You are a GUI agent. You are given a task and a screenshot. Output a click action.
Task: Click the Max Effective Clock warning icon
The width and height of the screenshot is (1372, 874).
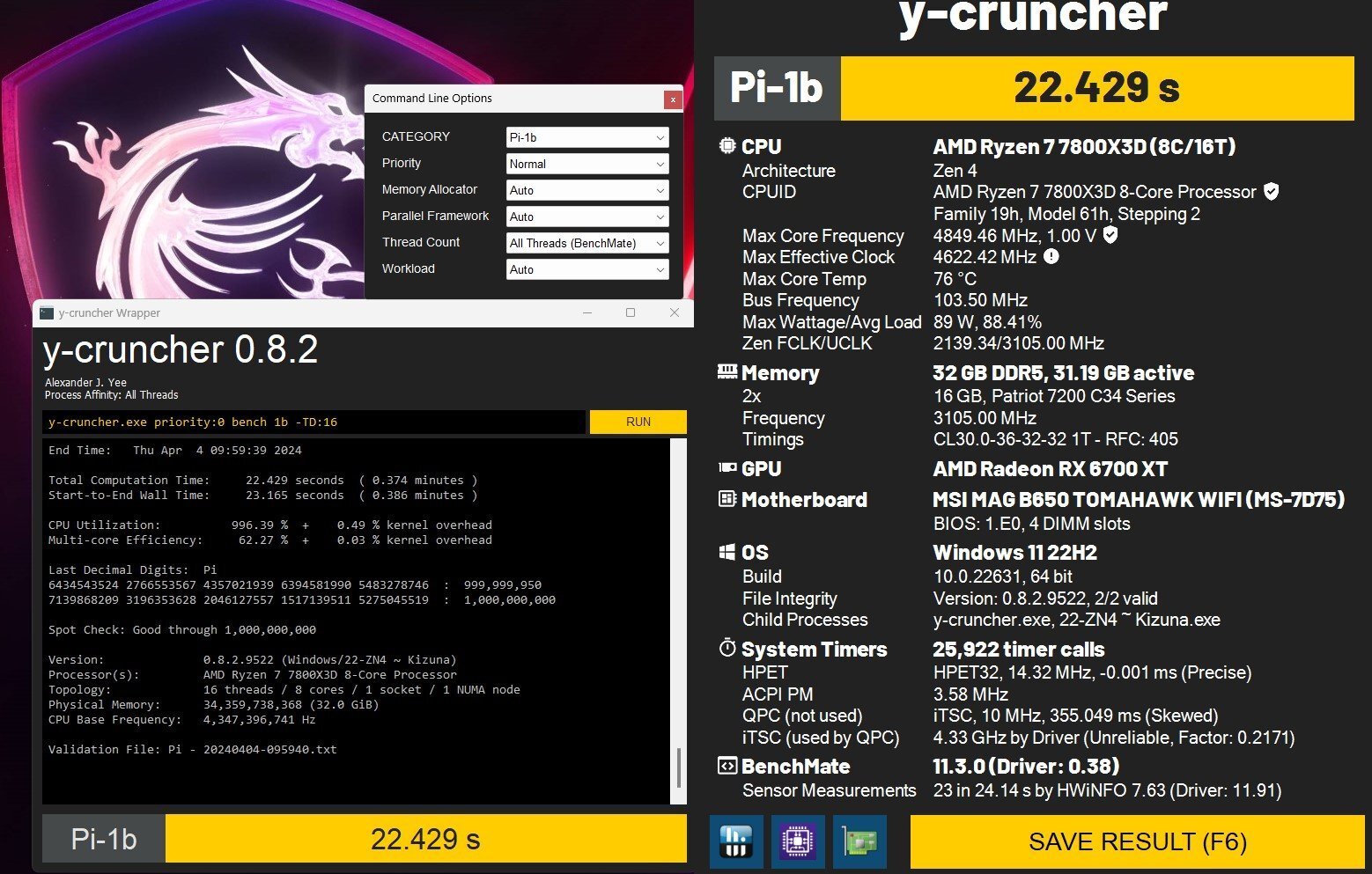[x=1051, y=256]
